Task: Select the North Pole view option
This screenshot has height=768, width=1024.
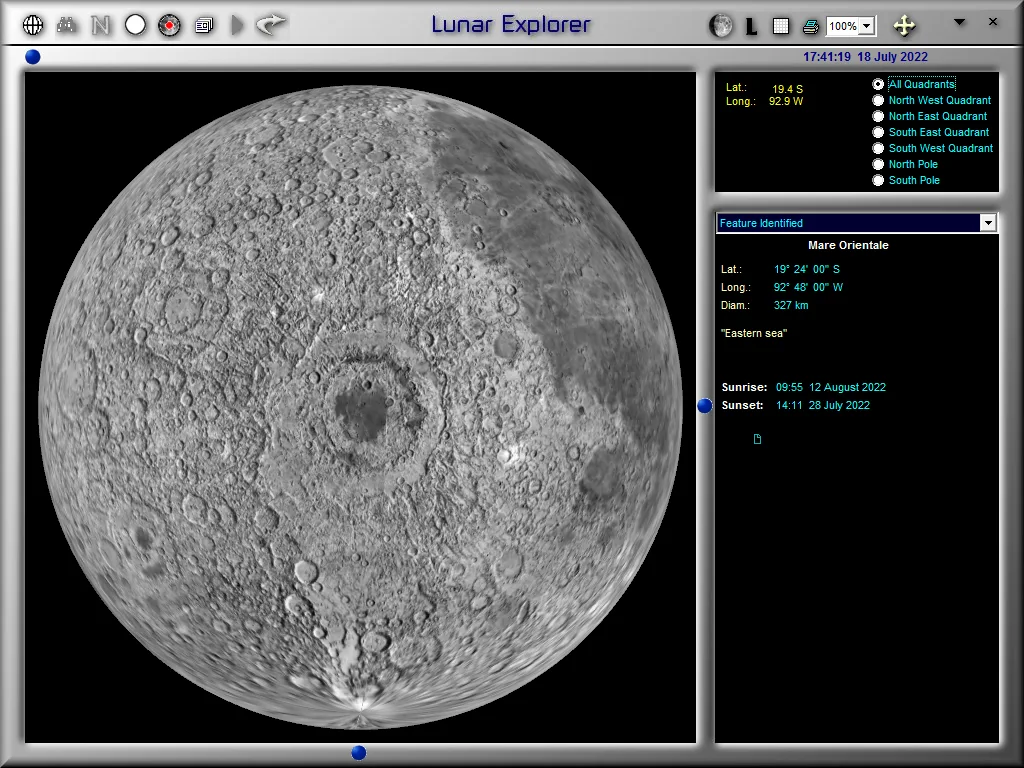Action: 878,164
